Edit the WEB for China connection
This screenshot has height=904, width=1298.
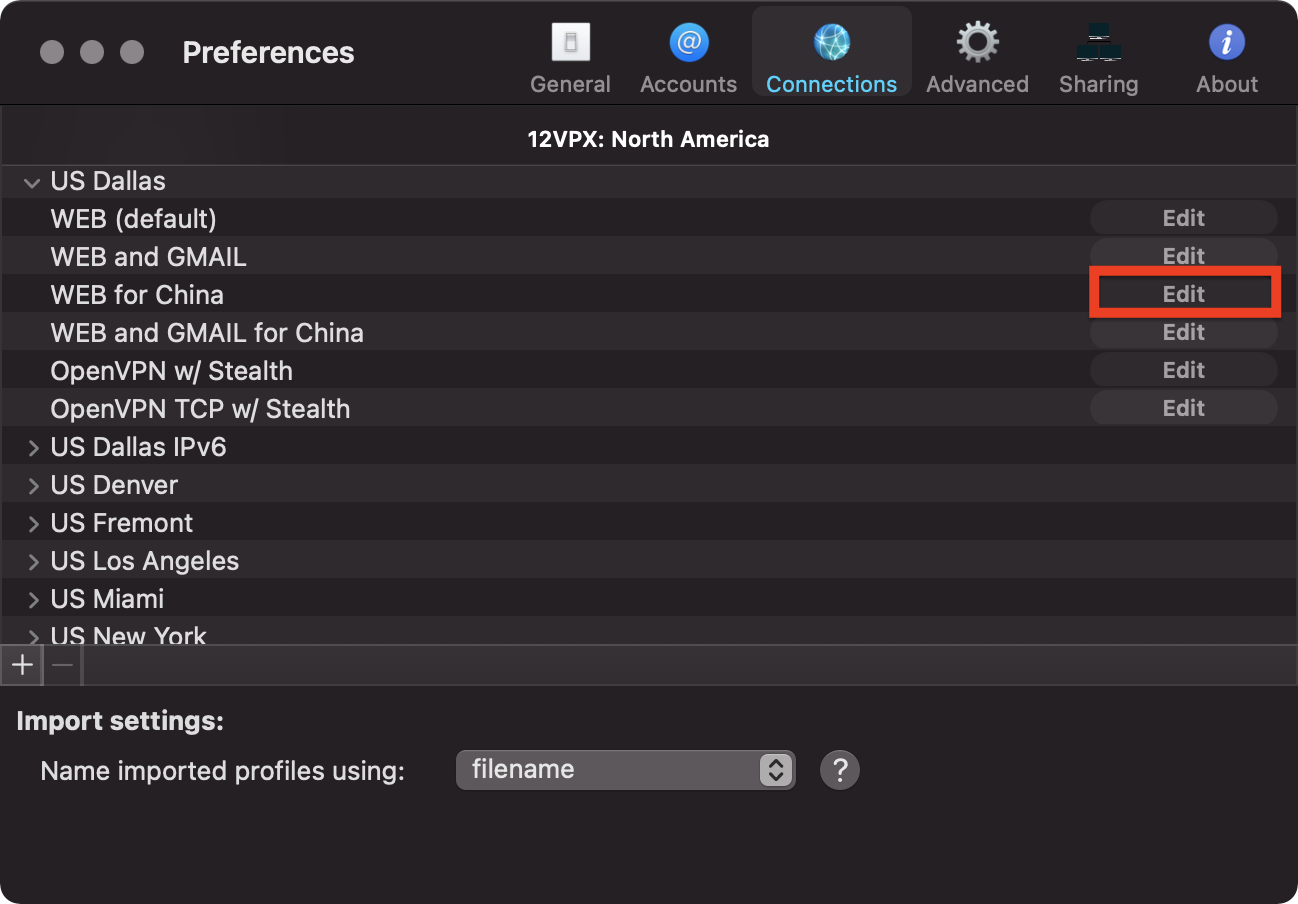(1183, 294)
